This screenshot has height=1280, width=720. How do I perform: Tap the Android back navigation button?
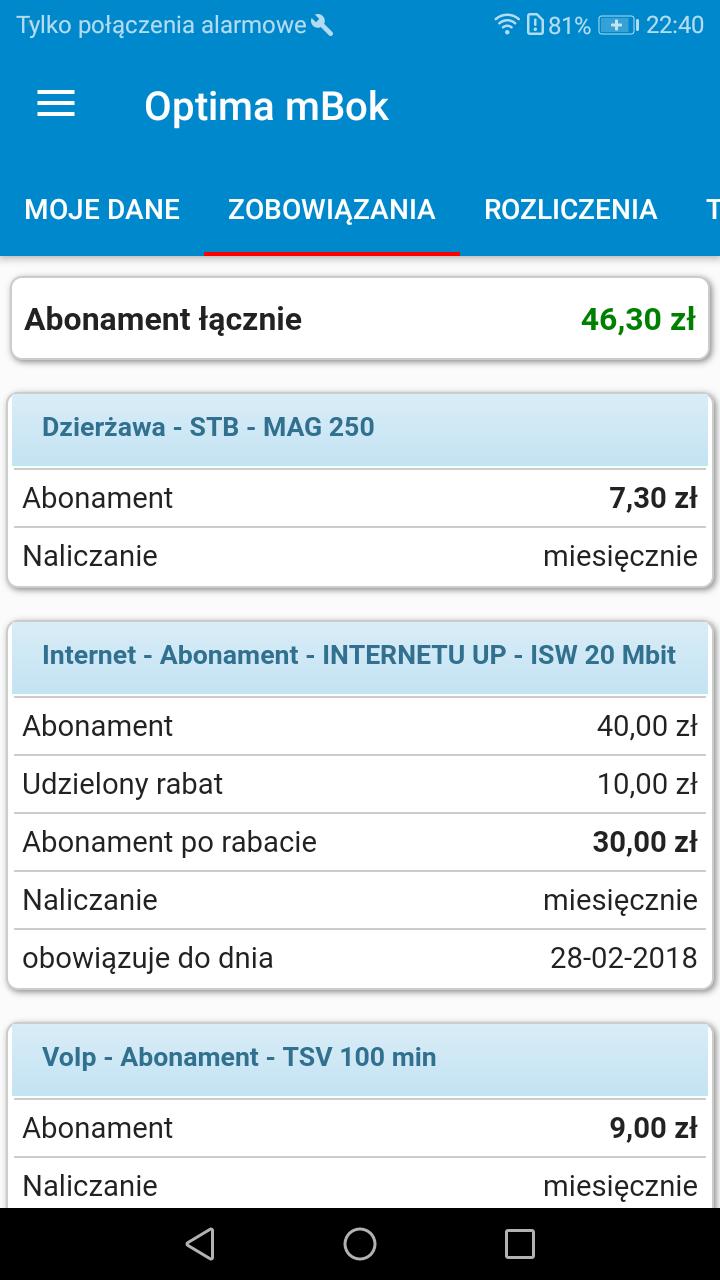200,1243
